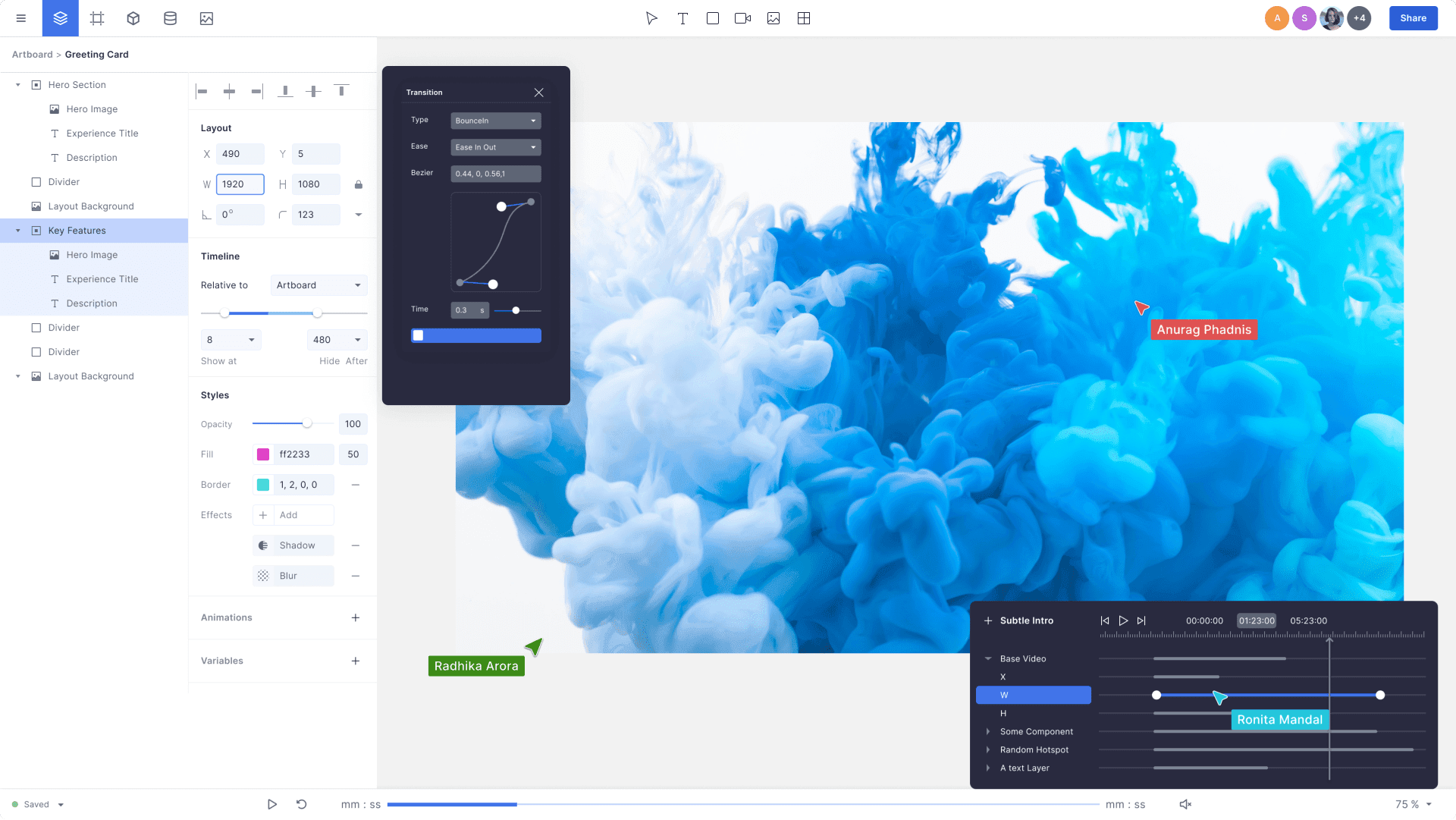The height and width of the screenshot is (820, 1456).
Task: Expand the Some Component timeline track
Action: pos(987,731)
